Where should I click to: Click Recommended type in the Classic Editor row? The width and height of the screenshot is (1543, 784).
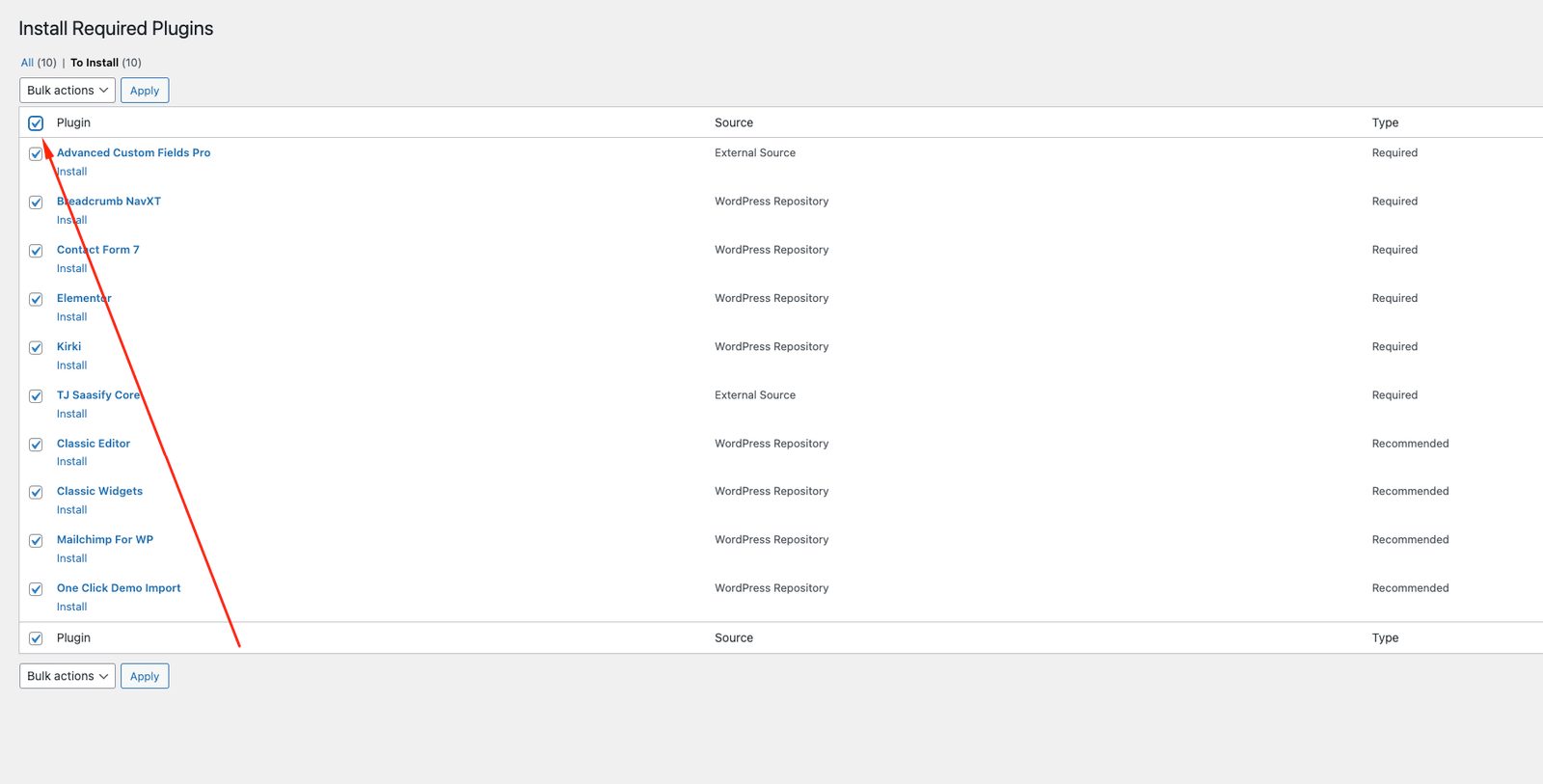click(x=1410, y=444)
